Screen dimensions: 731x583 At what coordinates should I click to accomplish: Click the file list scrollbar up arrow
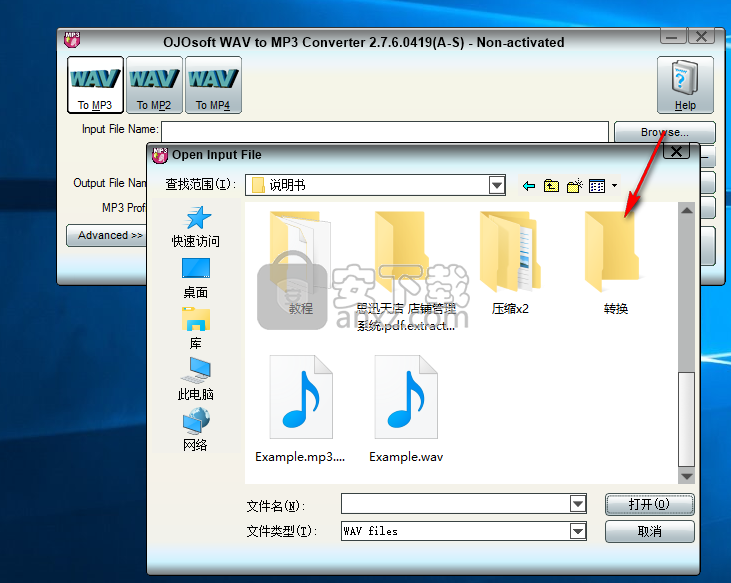tap(686, 211)
